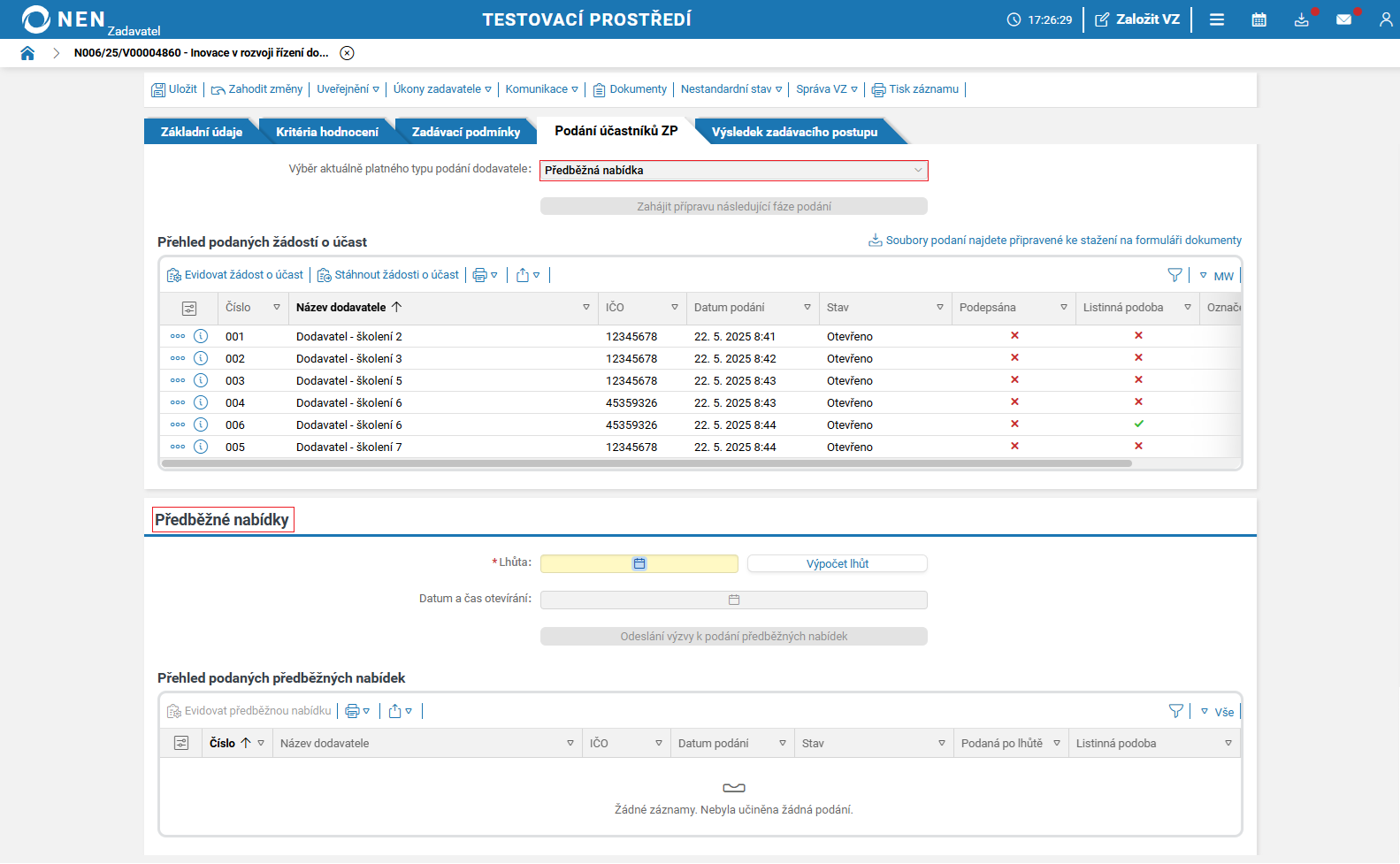Open the user profile icon
1400x864 pixels.
(1386, 19)
